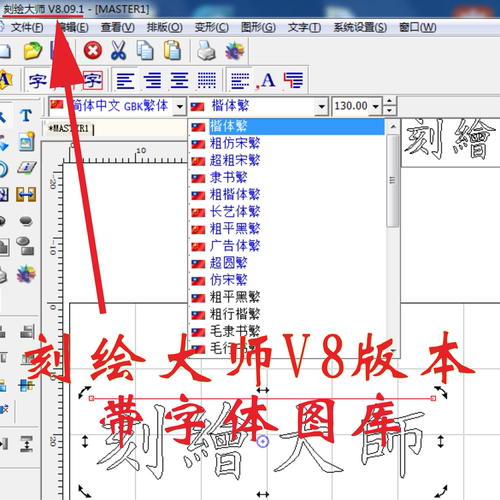Viewport: 500px width, 500px height.
Task: Open the 变形(C) menu
Action: click(x=212, y=27)
